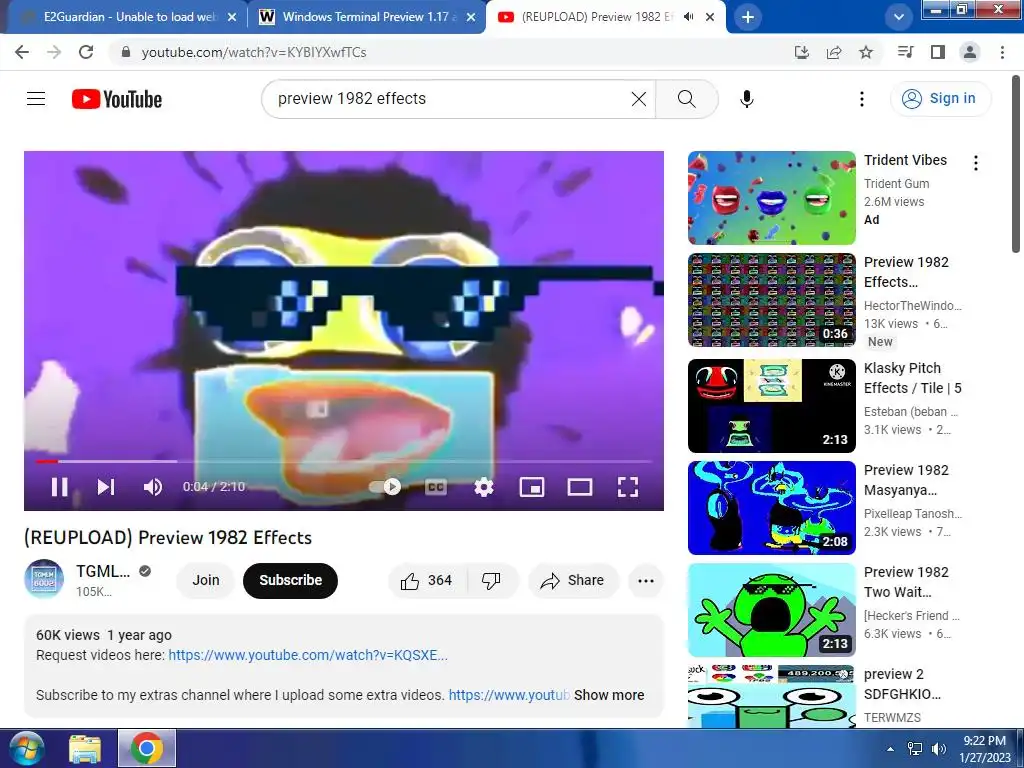Open a new browser tab
Image resolution: width=1024 pixels, height=768 pixels.
pos(748,17)
